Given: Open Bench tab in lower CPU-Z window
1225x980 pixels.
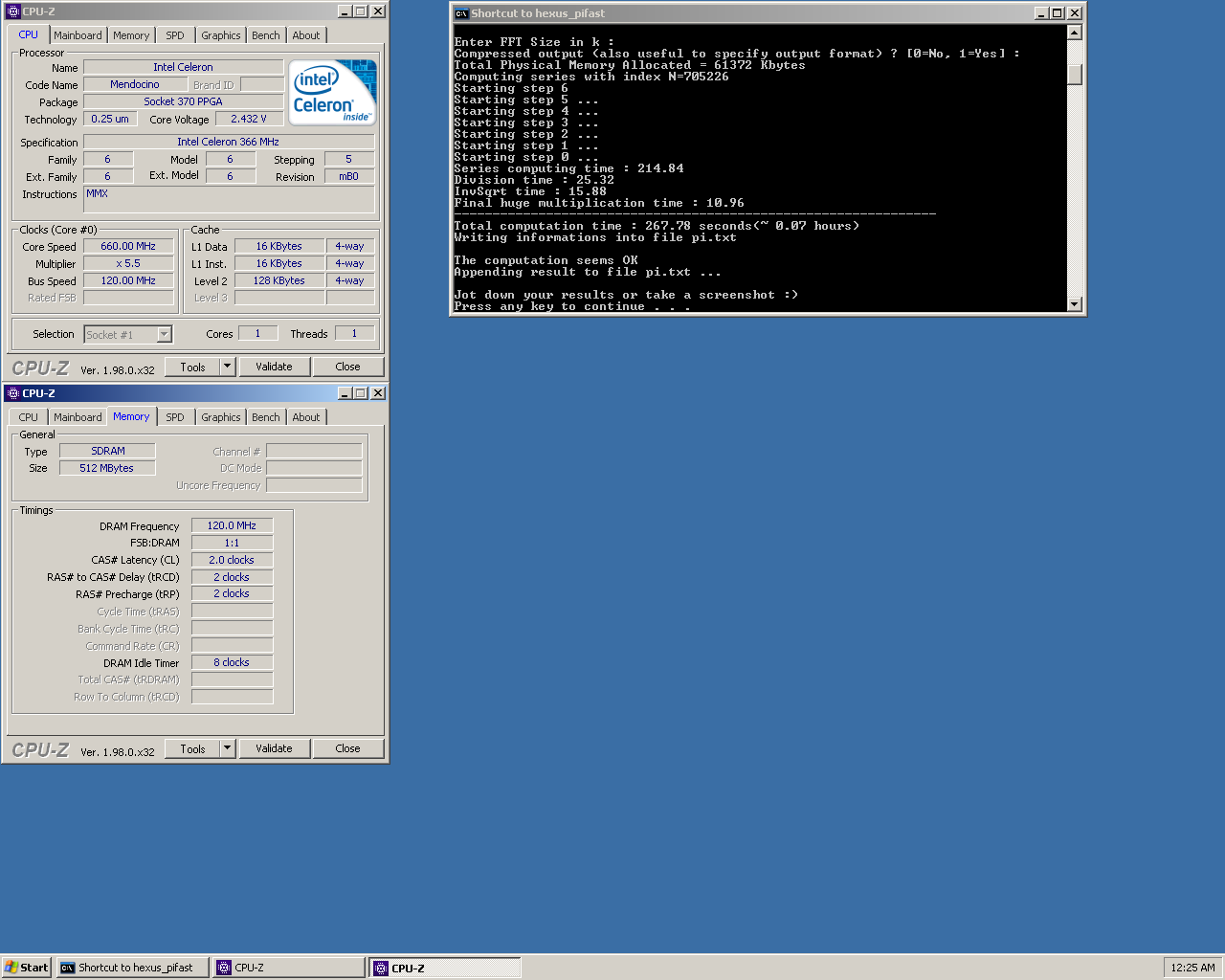Looking at the screenshot, I should pos(266,417).
